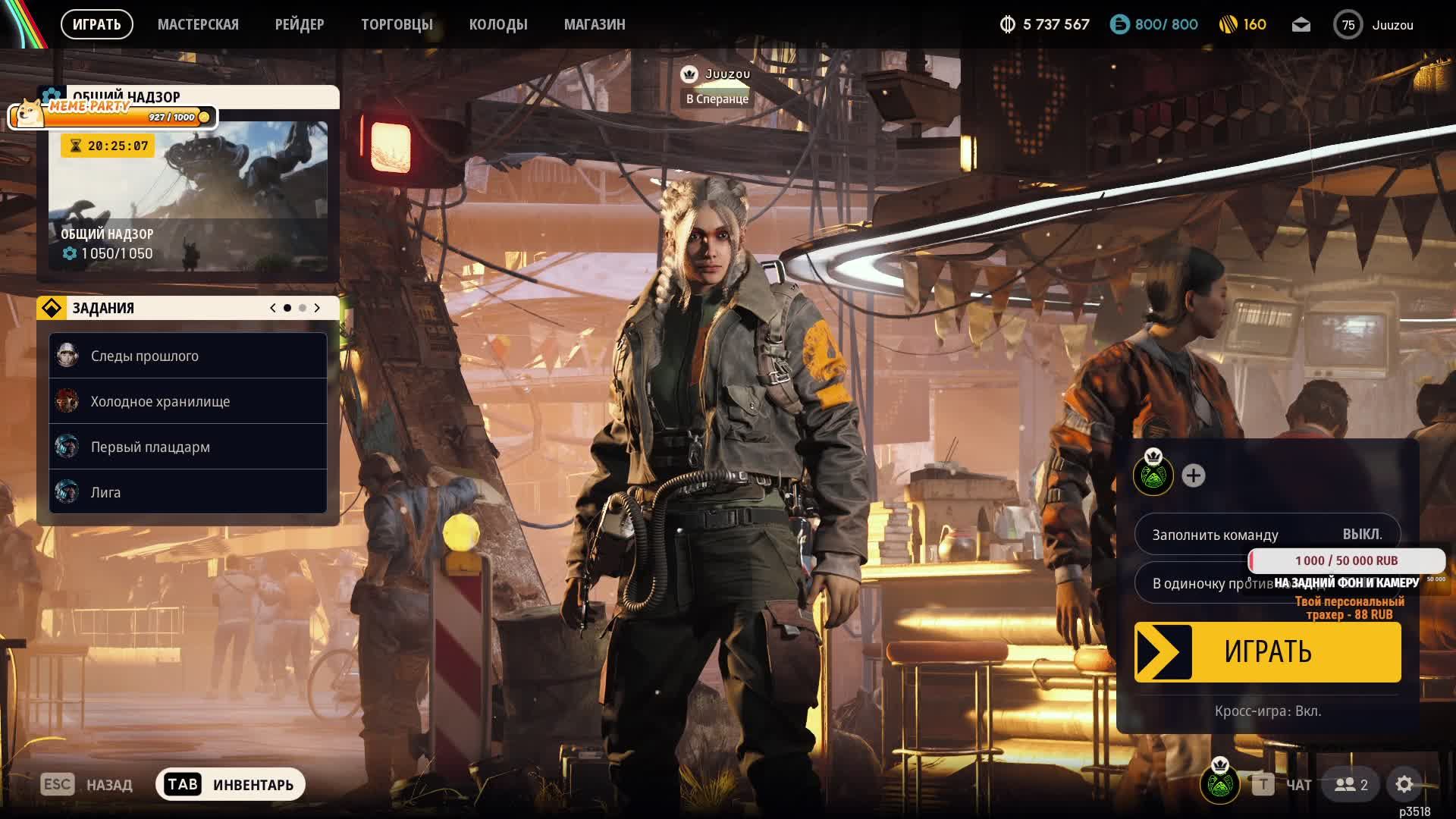Open the friends list icon showing 2

(x=1351, y=784)
